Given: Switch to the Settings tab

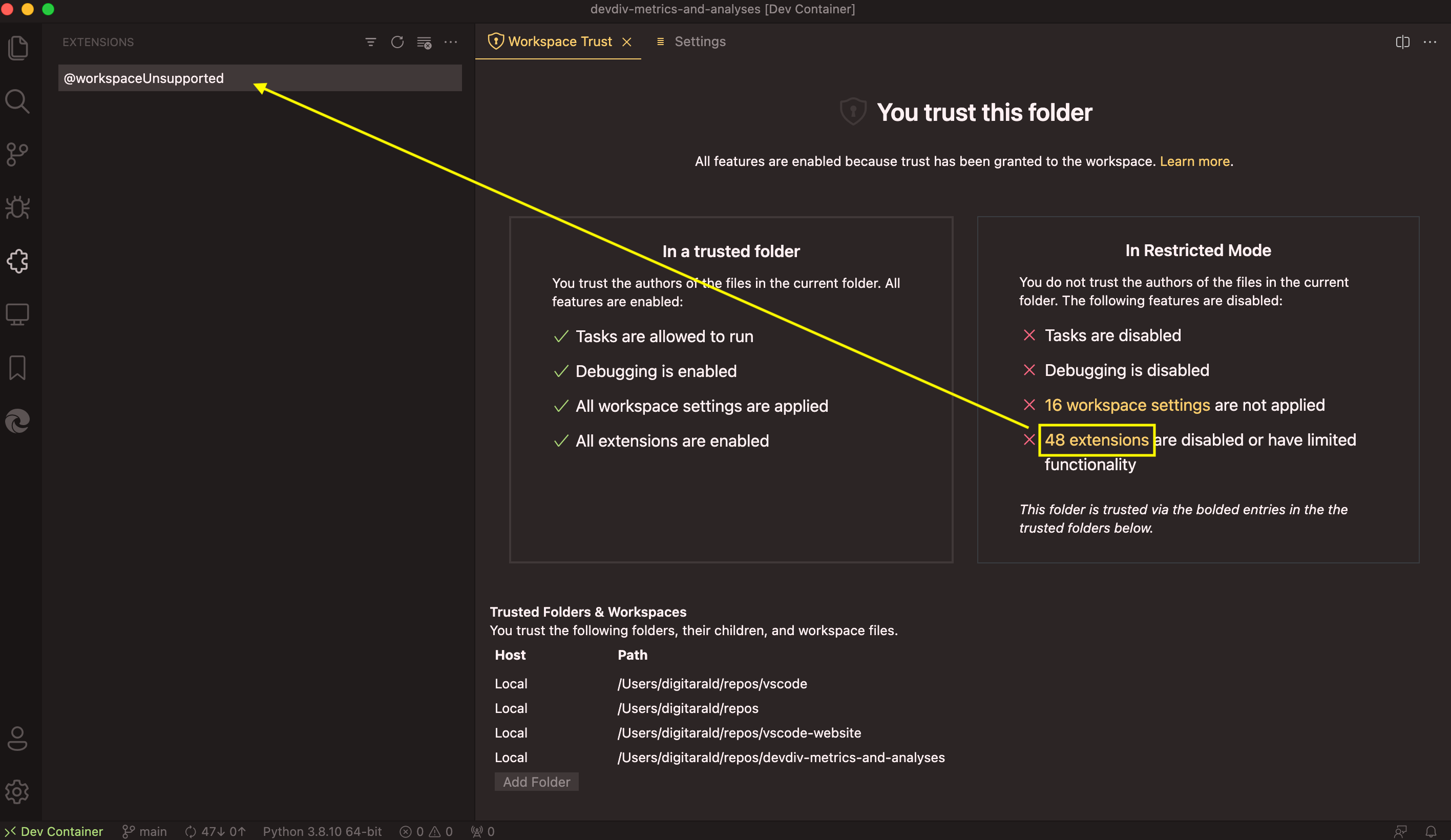Looking at the screenshot, I should [x=700, y=41].
